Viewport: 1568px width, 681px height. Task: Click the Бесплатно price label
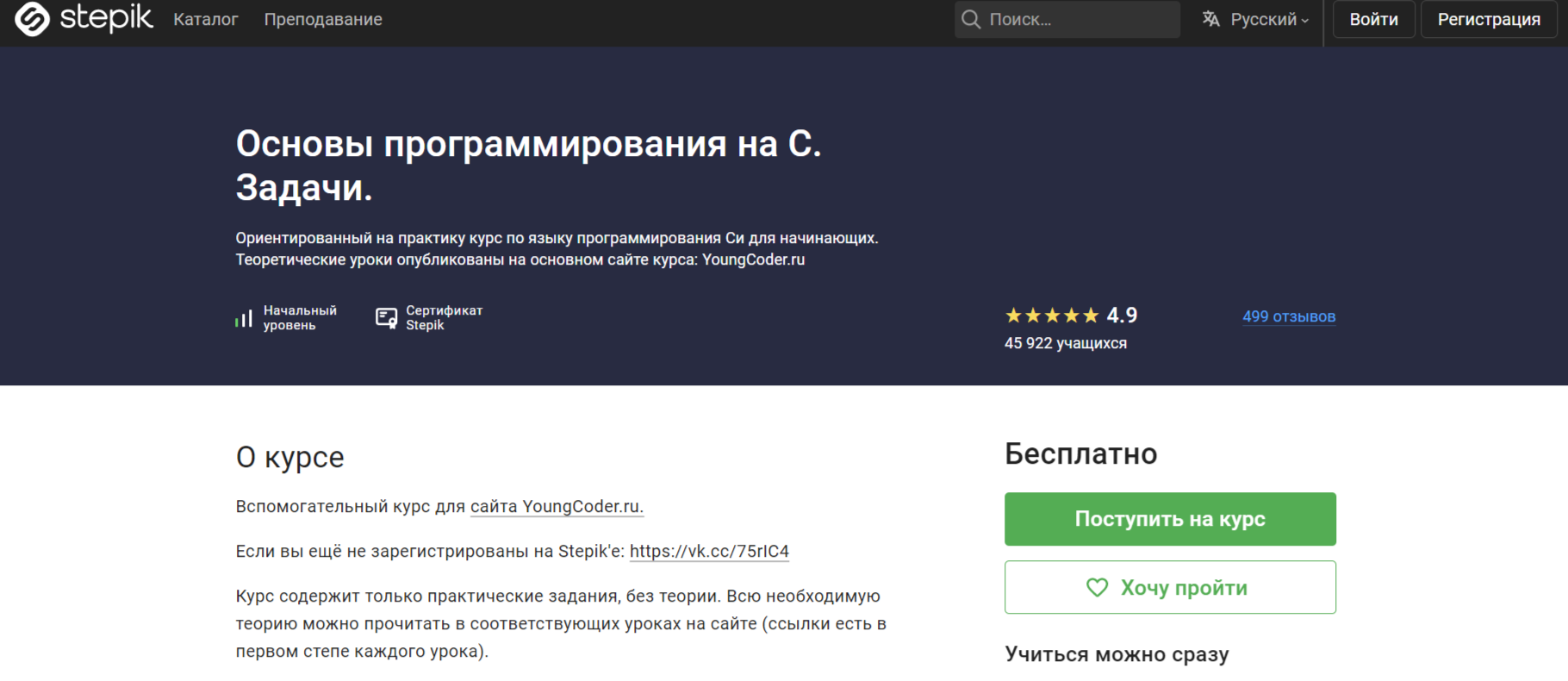(1080, 453)
